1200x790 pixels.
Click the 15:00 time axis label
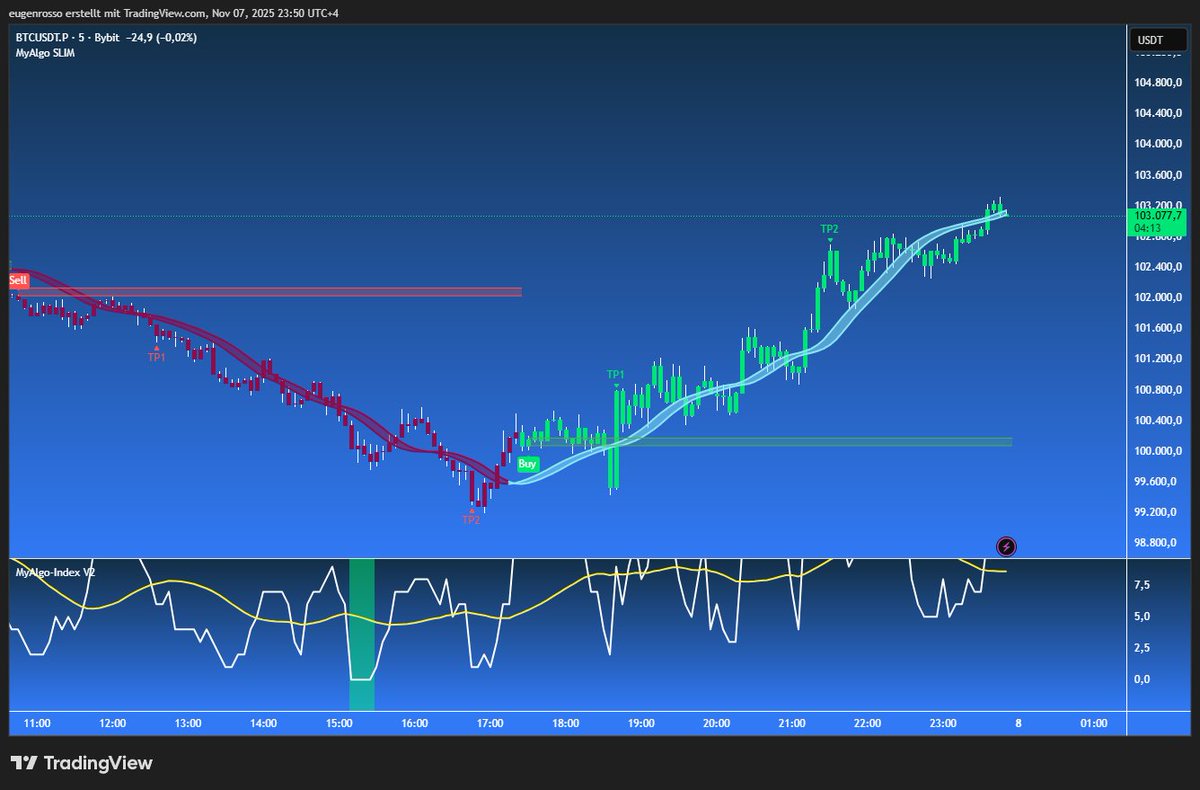click(339, 723)
